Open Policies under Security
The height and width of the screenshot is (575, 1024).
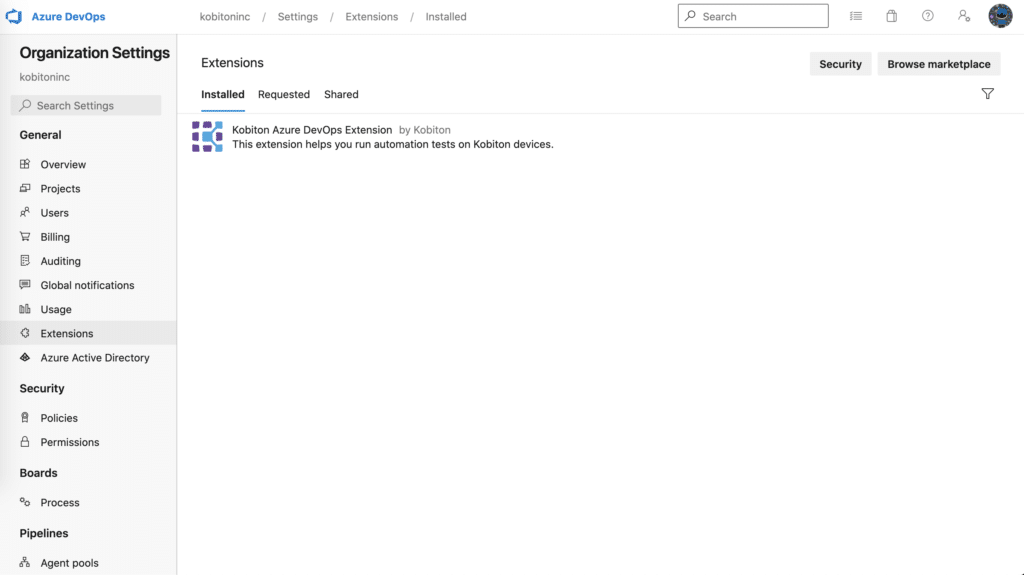pos(59,418)
